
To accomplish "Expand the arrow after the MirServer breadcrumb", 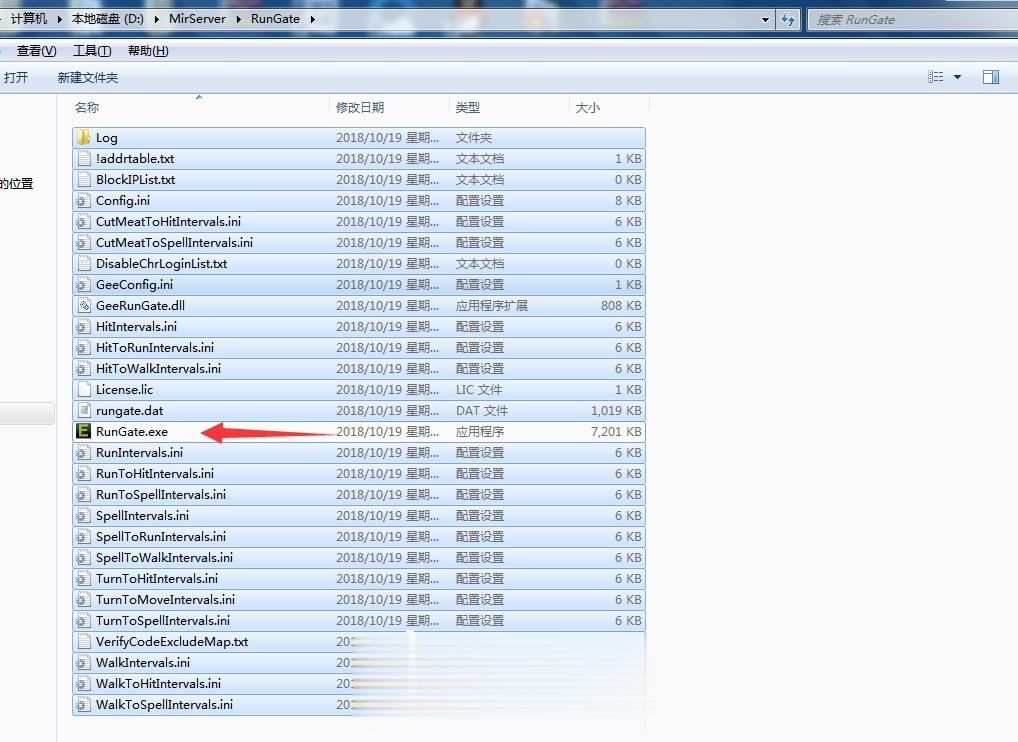I will [x=238, y=19].
